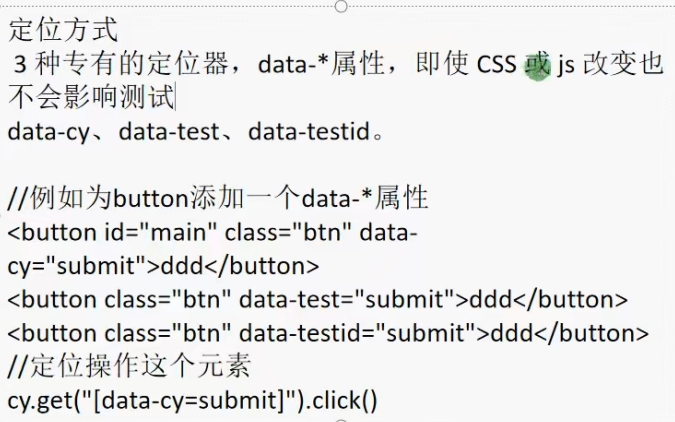Click the word data-testid in the attribute list

click(x=309, y=131)
